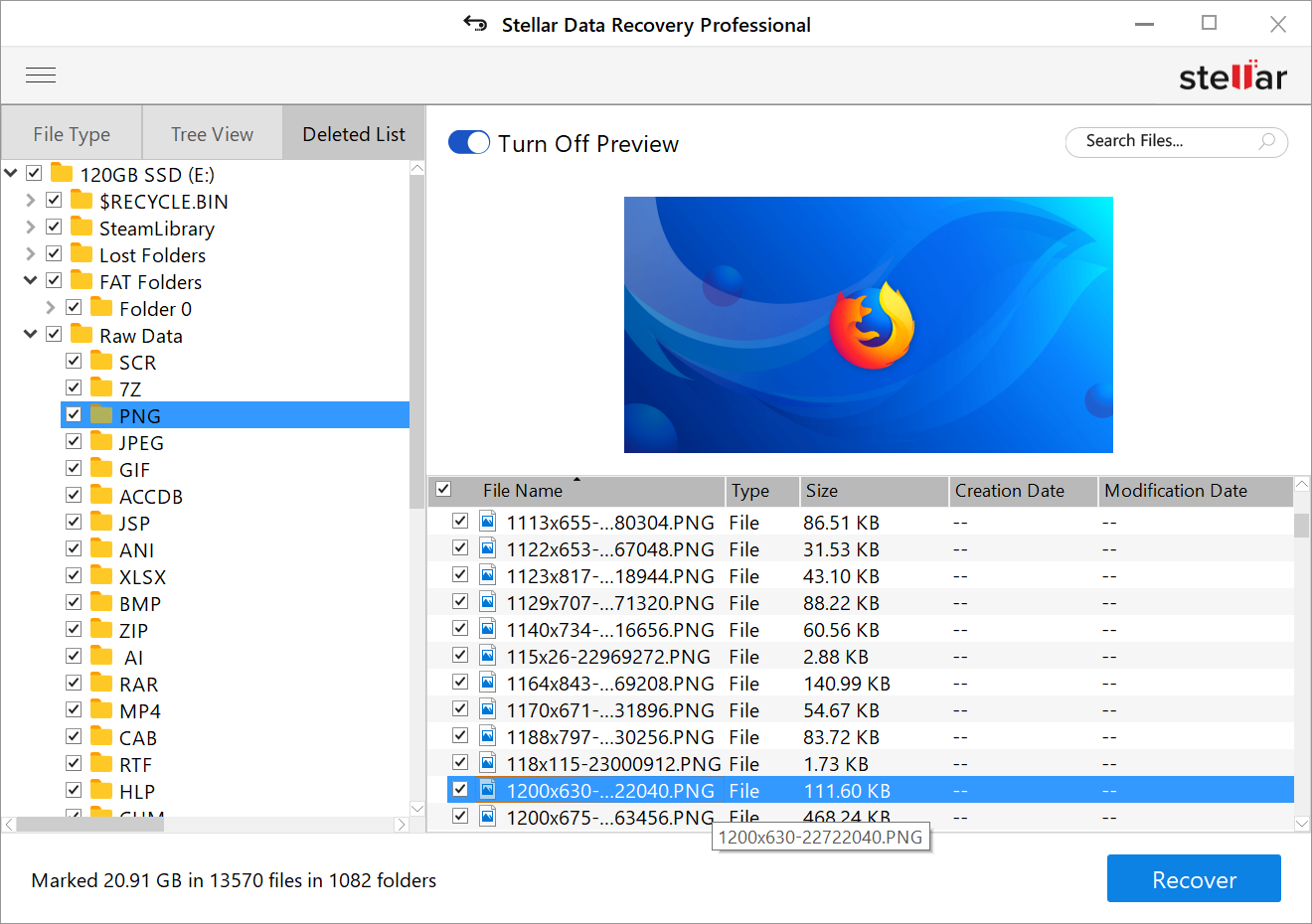Click the ACCDB folder icon
The width and height of the screenshot is (1312, 924).
pyautogui.click(x=101, y=496)
